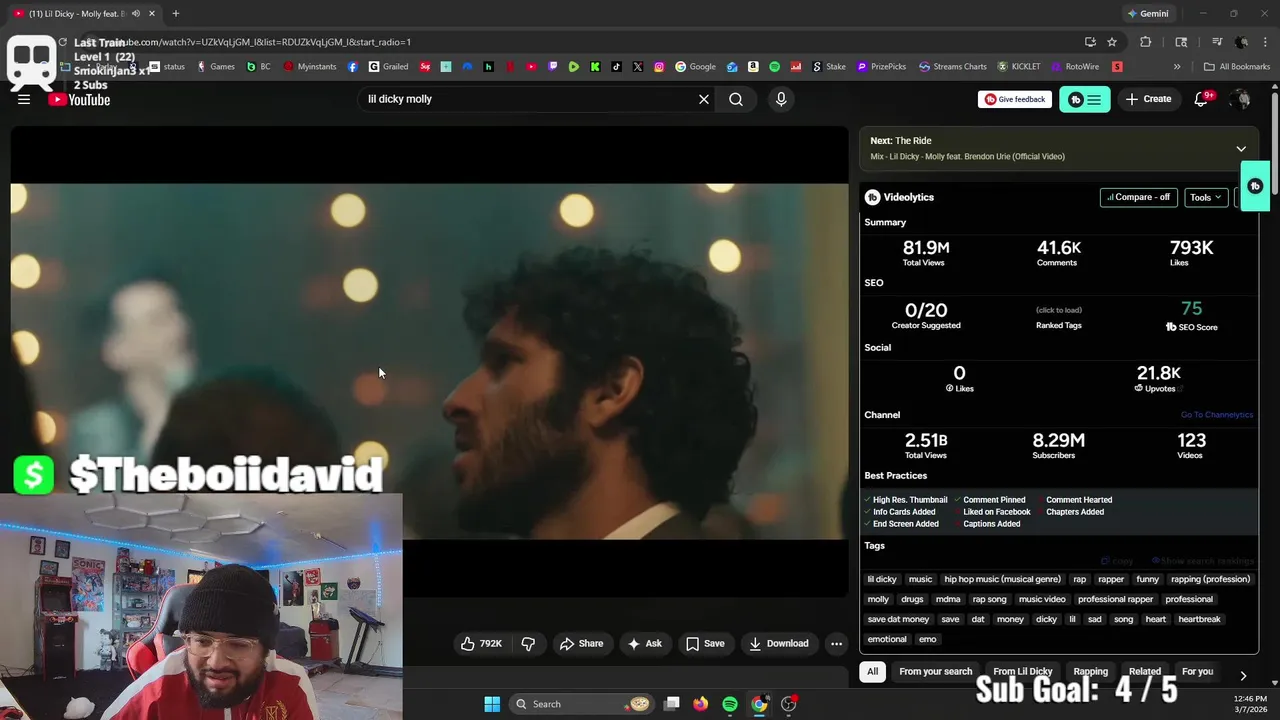Open the TubeBuddy side tab at the page edge
This screenshot has width=1280, height=720.
pos(1255,186)
